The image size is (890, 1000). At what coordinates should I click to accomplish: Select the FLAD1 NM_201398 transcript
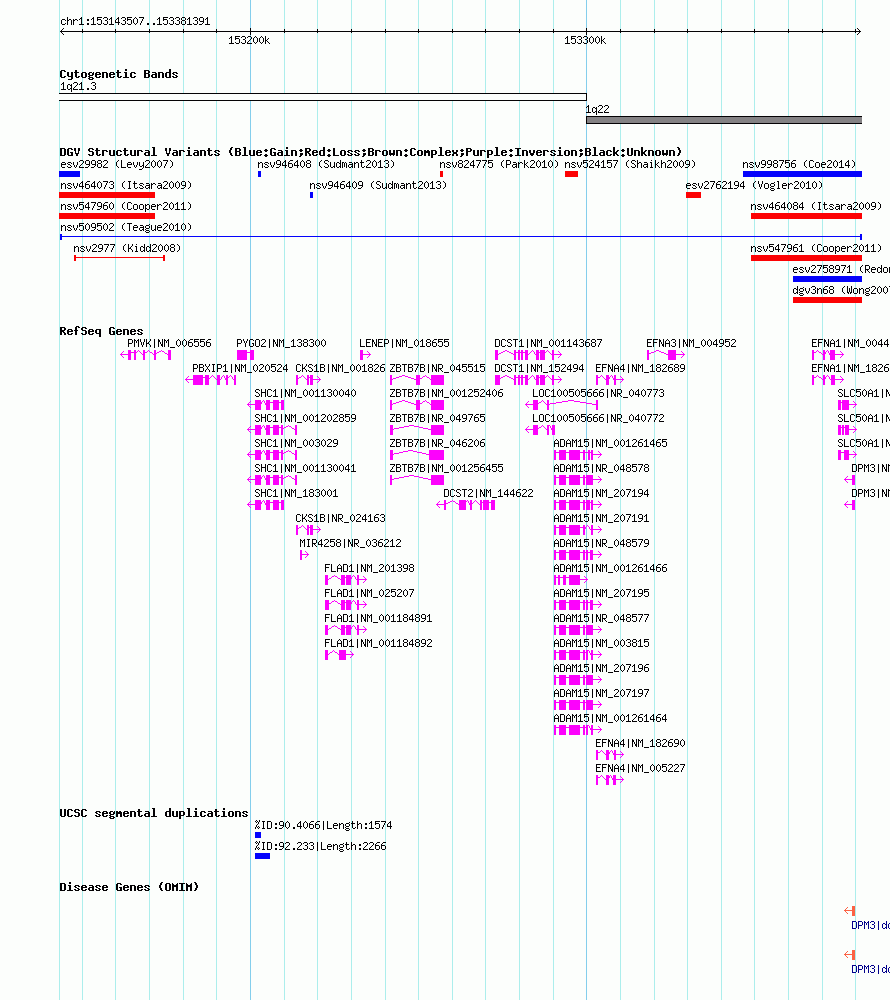346,580
